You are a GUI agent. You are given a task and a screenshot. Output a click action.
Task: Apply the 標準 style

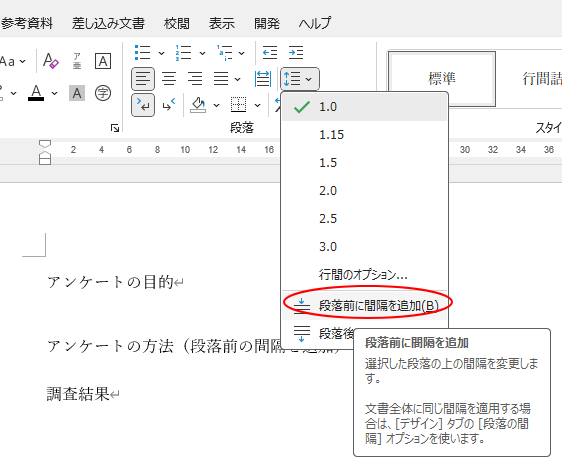click(442, 78)
